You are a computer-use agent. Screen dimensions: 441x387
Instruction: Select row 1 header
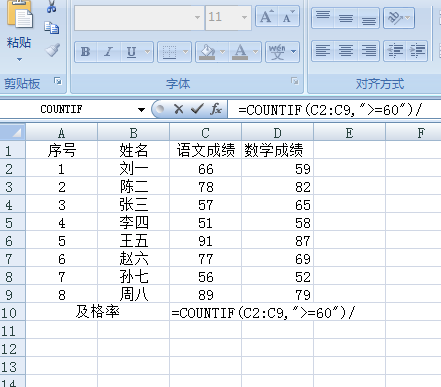[x=12, y=150]
